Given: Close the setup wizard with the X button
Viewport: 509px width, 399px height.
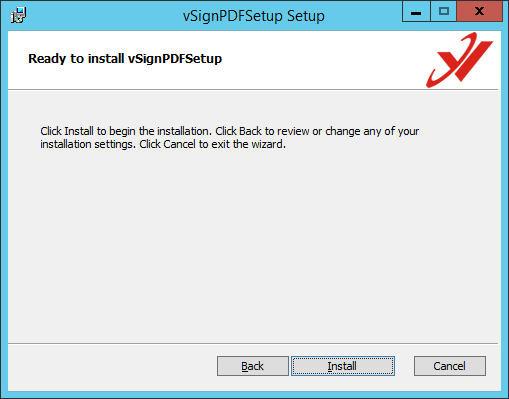Looking at the screenshot, I should click(x=480, y=12).
